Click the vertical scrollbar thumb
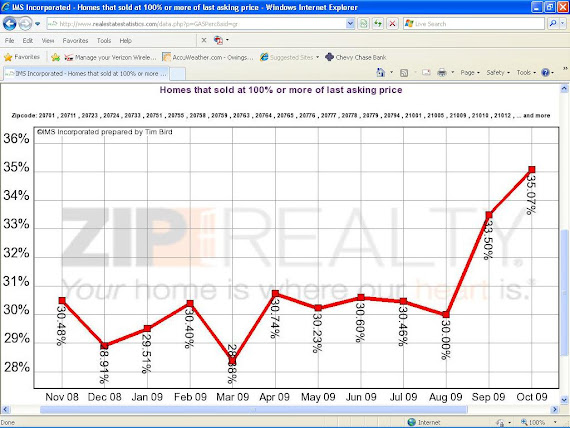 point(564,293)
